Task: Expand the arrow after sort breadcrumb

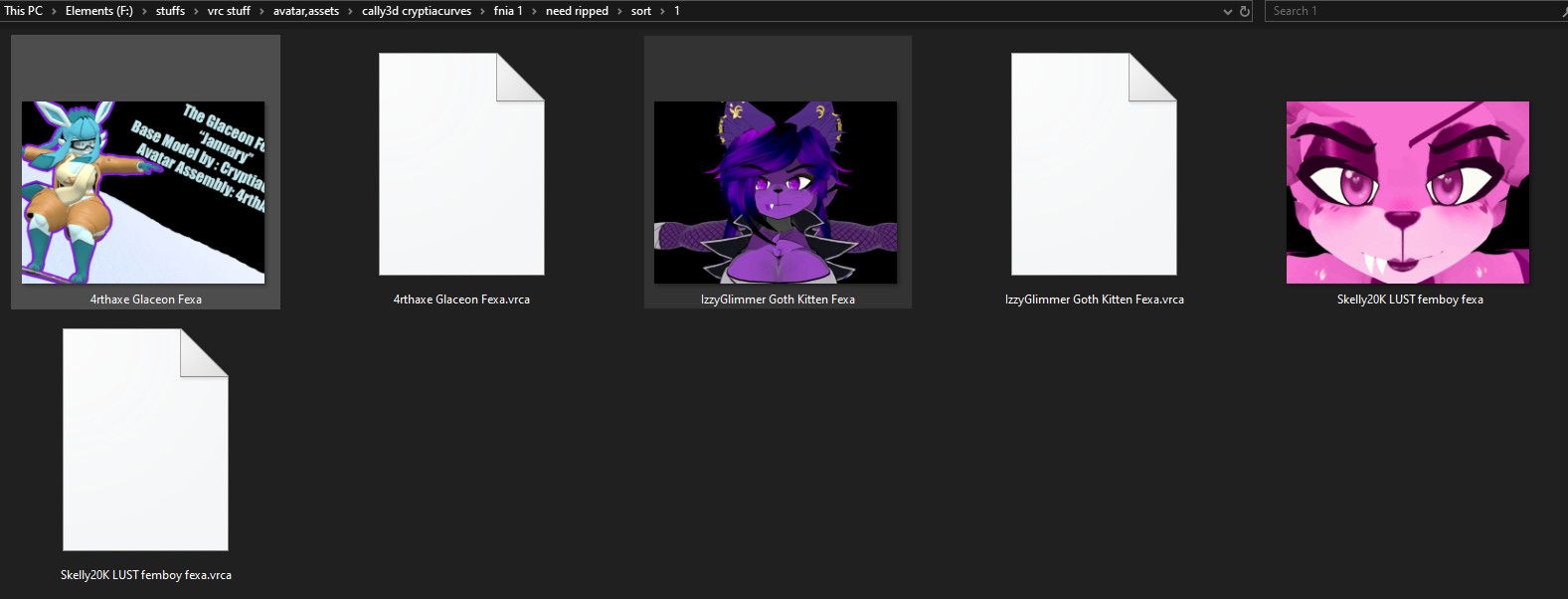Action: (663, 11)
